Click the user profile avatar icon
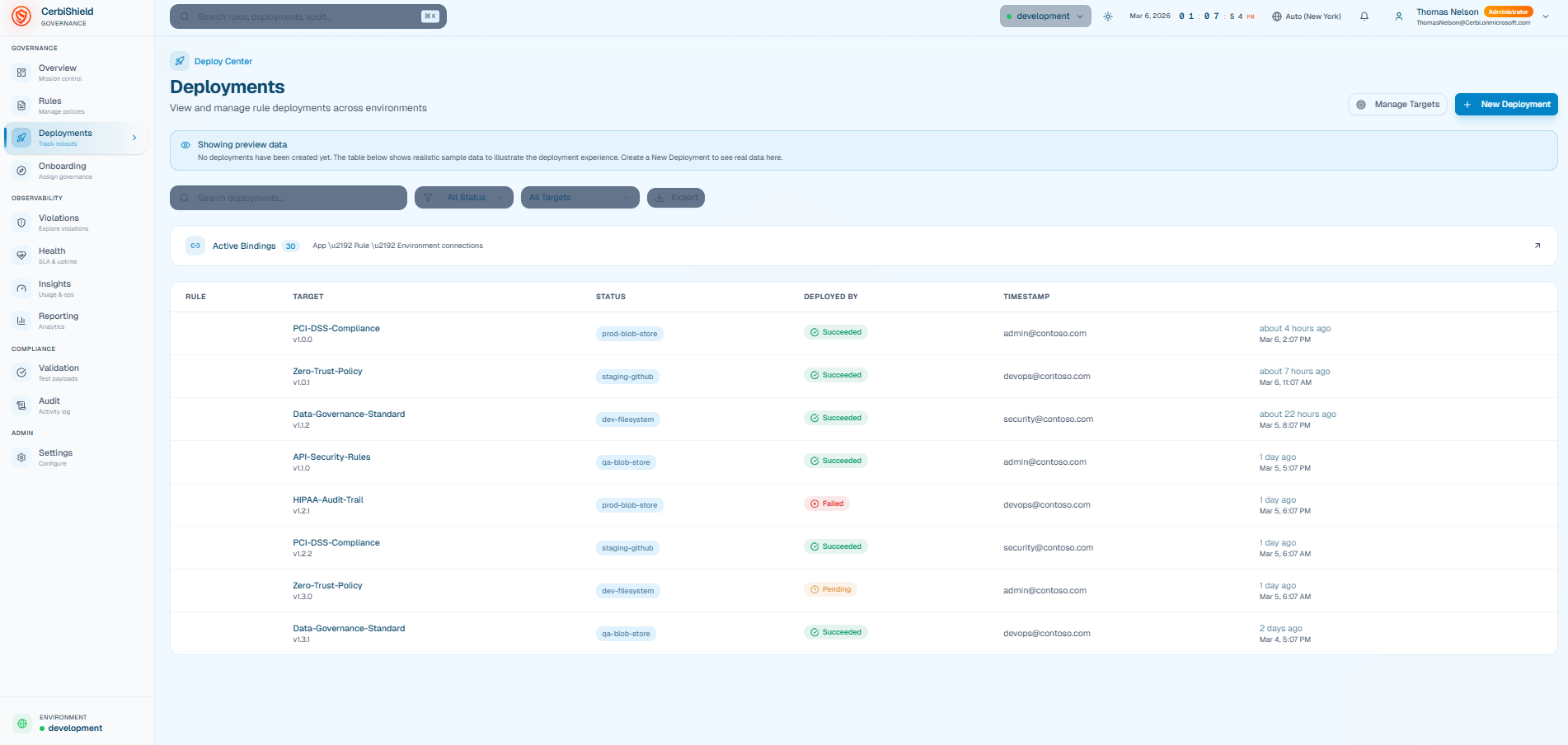 1399,16
